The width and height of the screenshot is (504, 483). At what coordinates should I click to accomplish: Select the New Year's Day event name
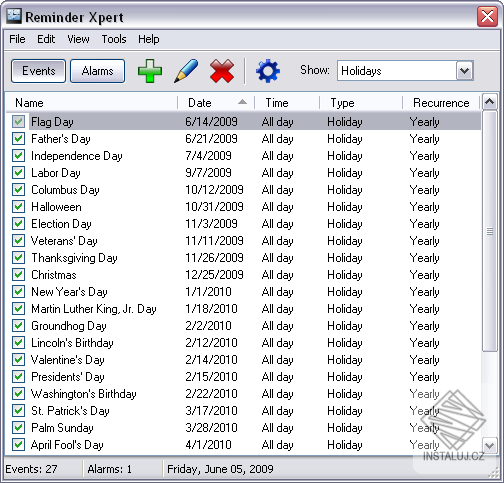(x=69, y=292)
